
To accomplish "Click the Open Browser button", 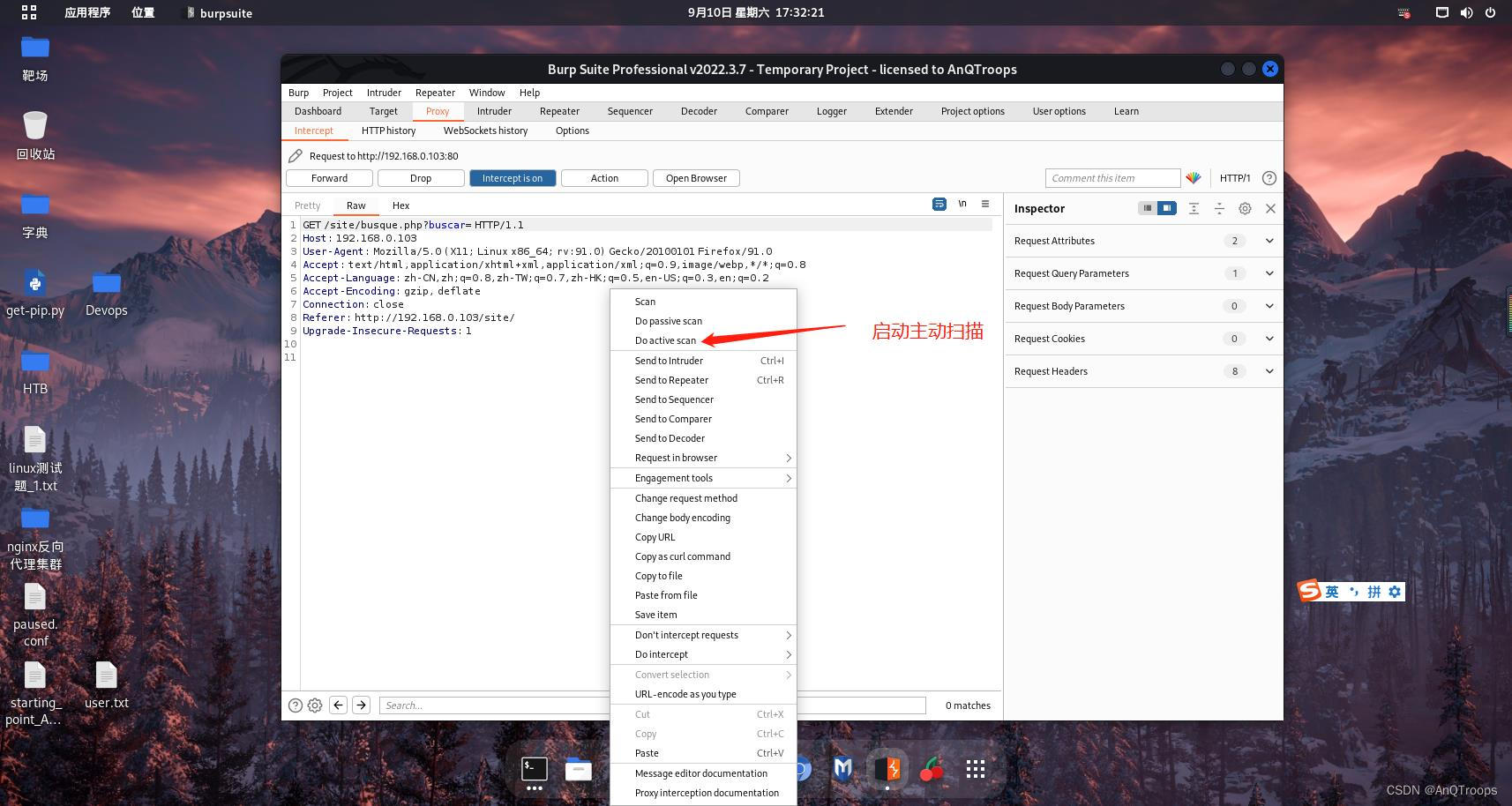I will tap(696, 178).
